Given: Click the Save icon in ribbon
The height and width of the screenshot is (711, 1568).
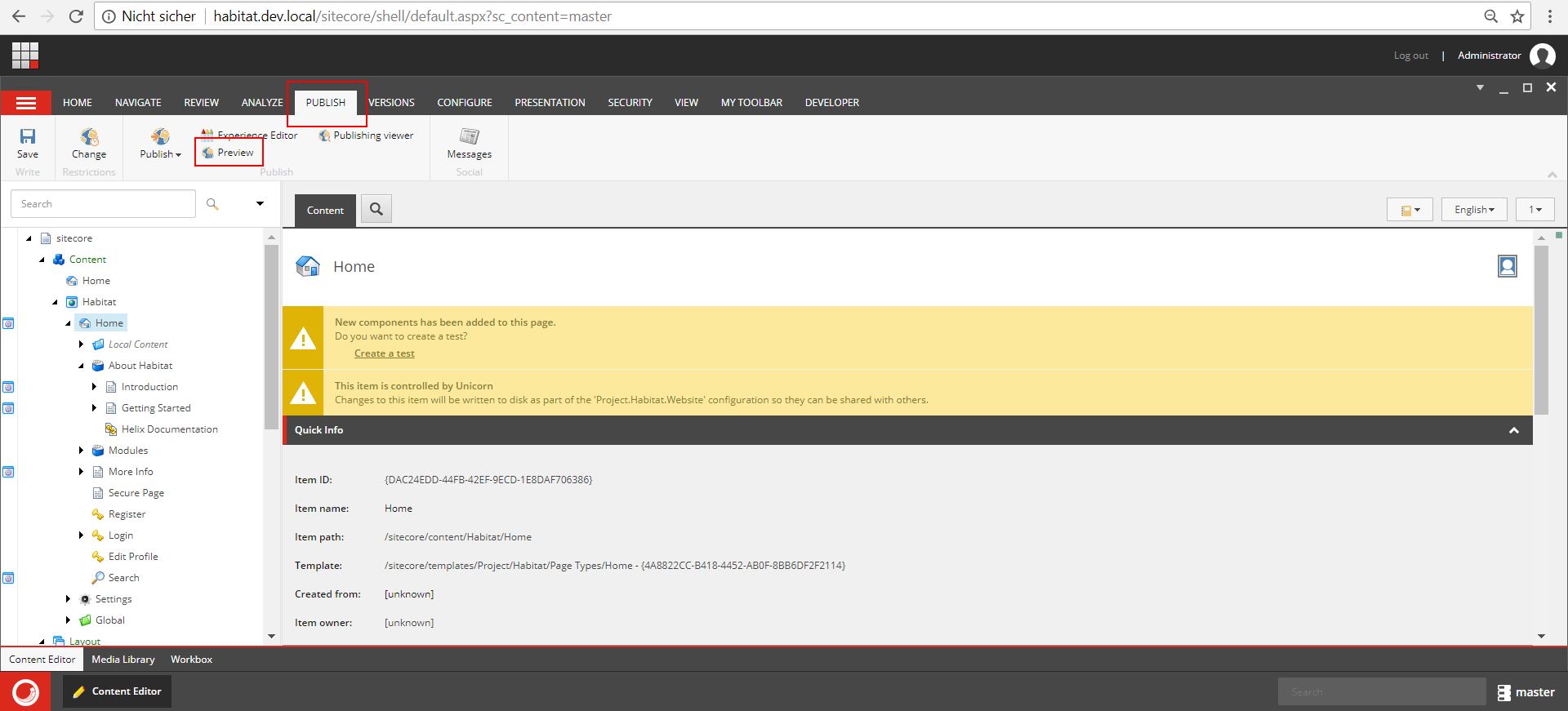Looking at the screenshot, I should point(28,136).
